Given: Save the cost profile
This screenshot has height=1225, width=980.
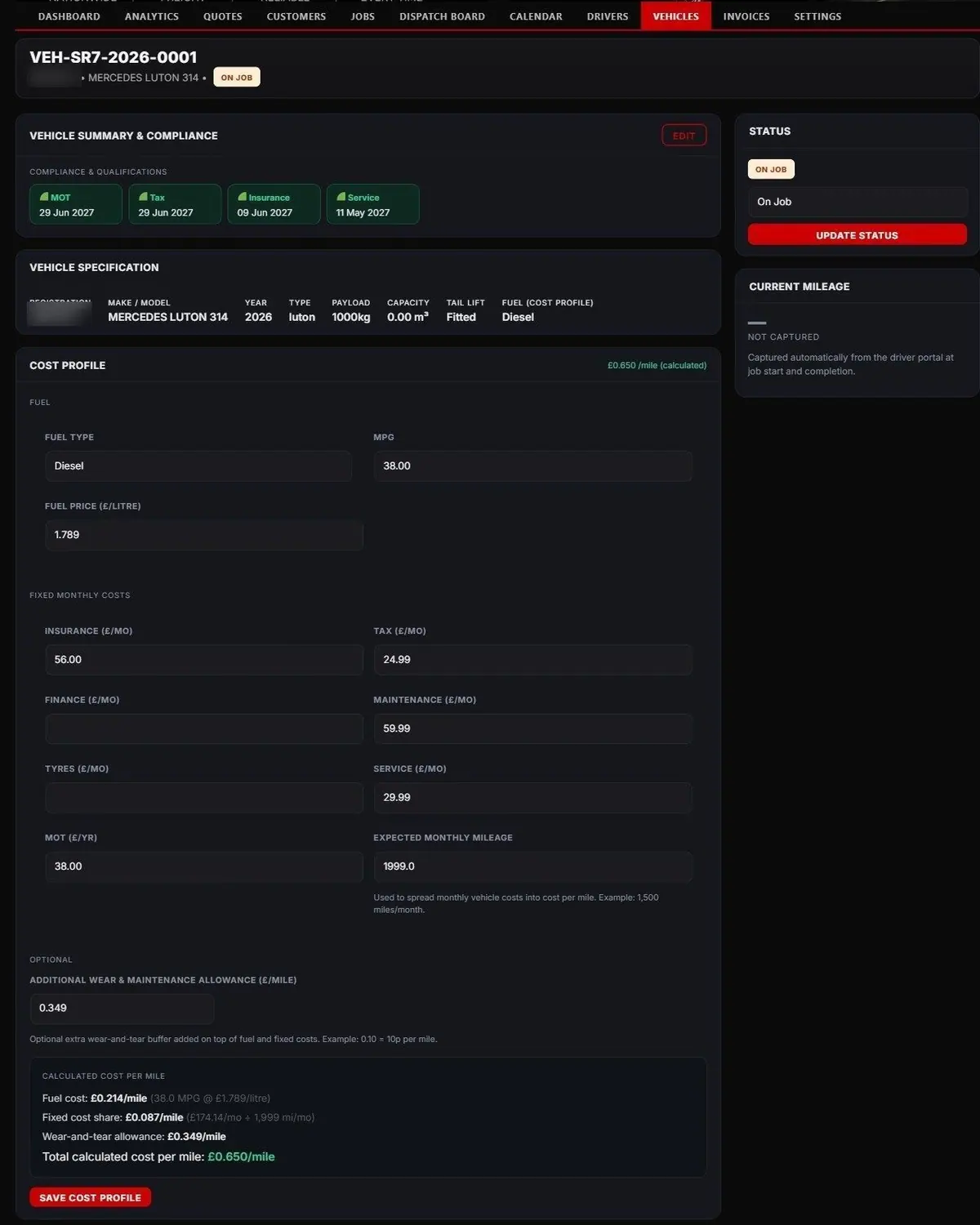Looking at the screenshot, I should (x=91, y=1197).
